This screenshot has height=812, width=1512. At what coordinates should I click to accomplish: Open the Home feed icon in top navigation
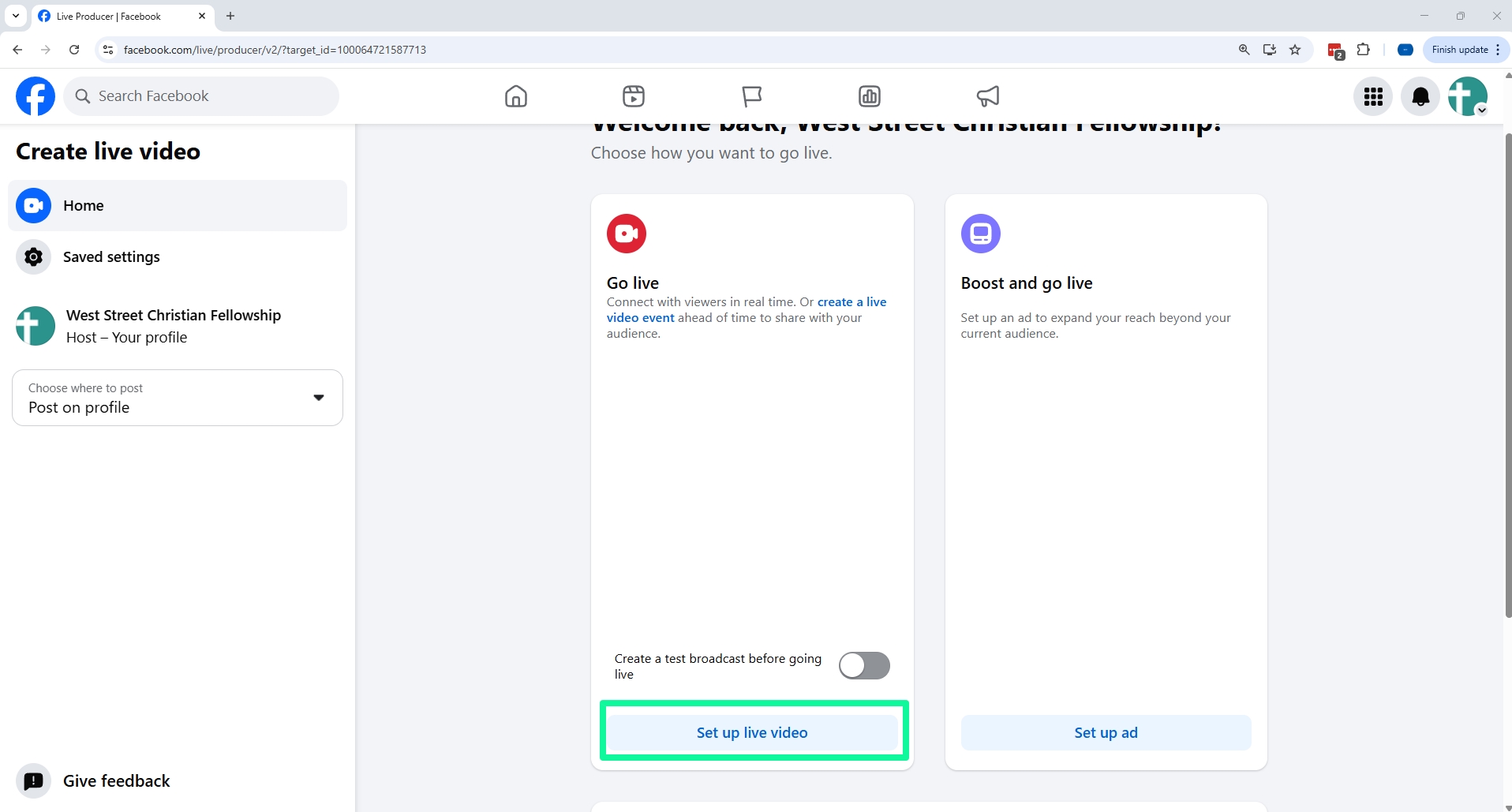pos(516,96)
